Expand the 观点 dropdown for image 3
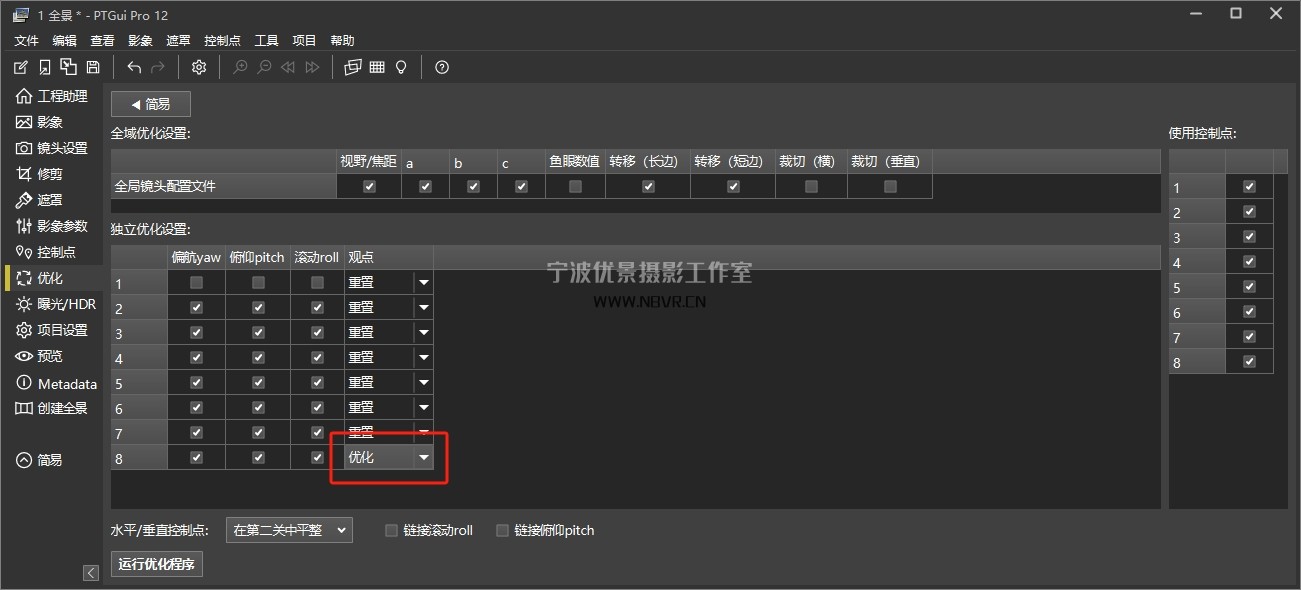The height and width of the screenshot is (590, 1301). click(424, 332)
